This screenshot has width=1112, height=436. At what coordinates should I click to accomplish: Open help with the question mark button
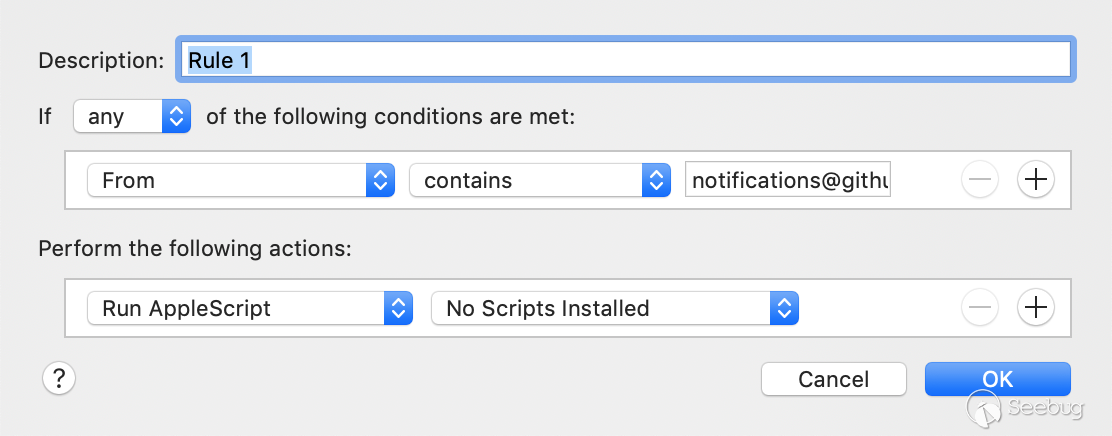click(59, 378)
